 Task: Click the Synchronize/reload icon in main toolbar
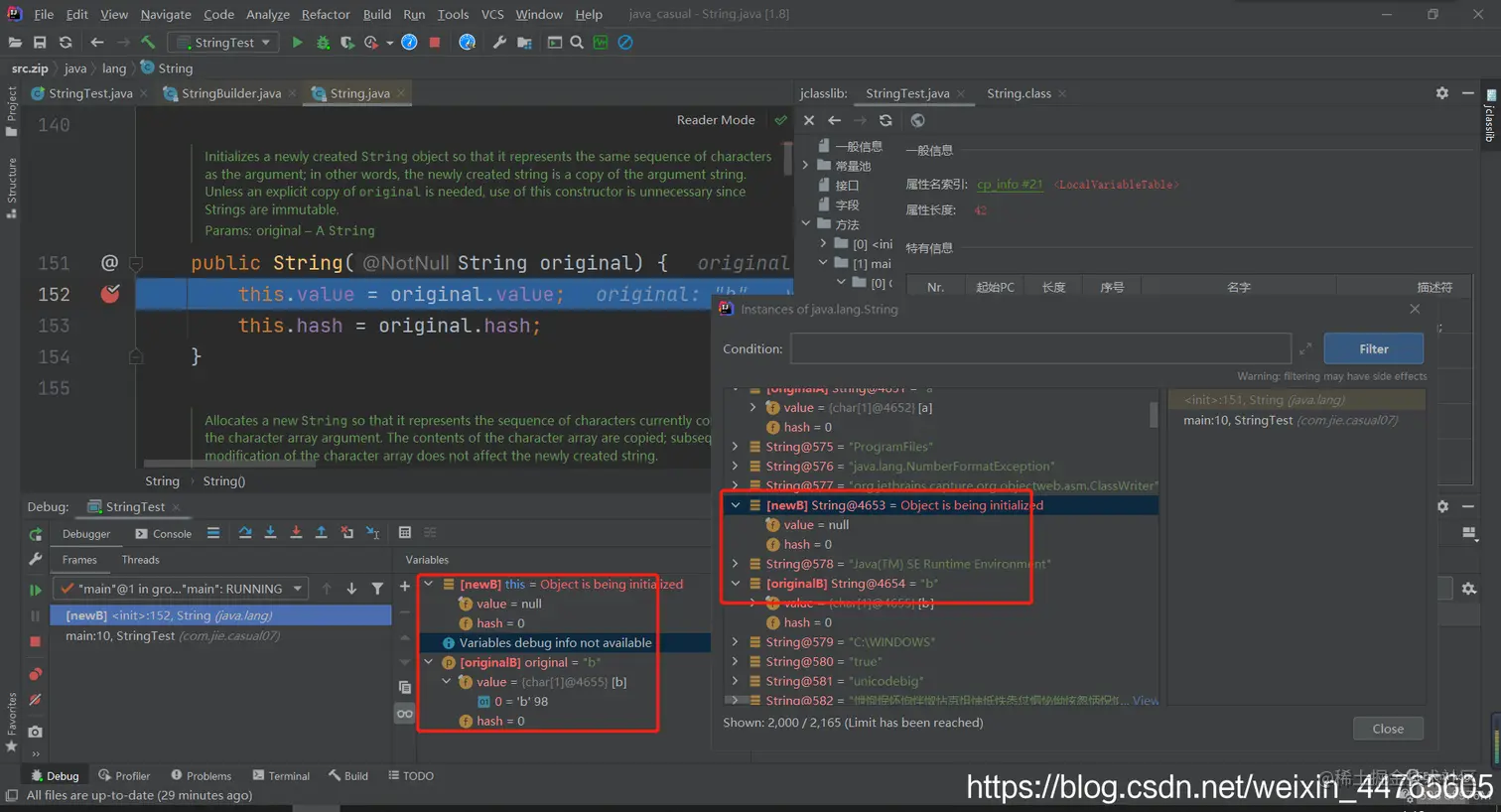coord(66,43)
